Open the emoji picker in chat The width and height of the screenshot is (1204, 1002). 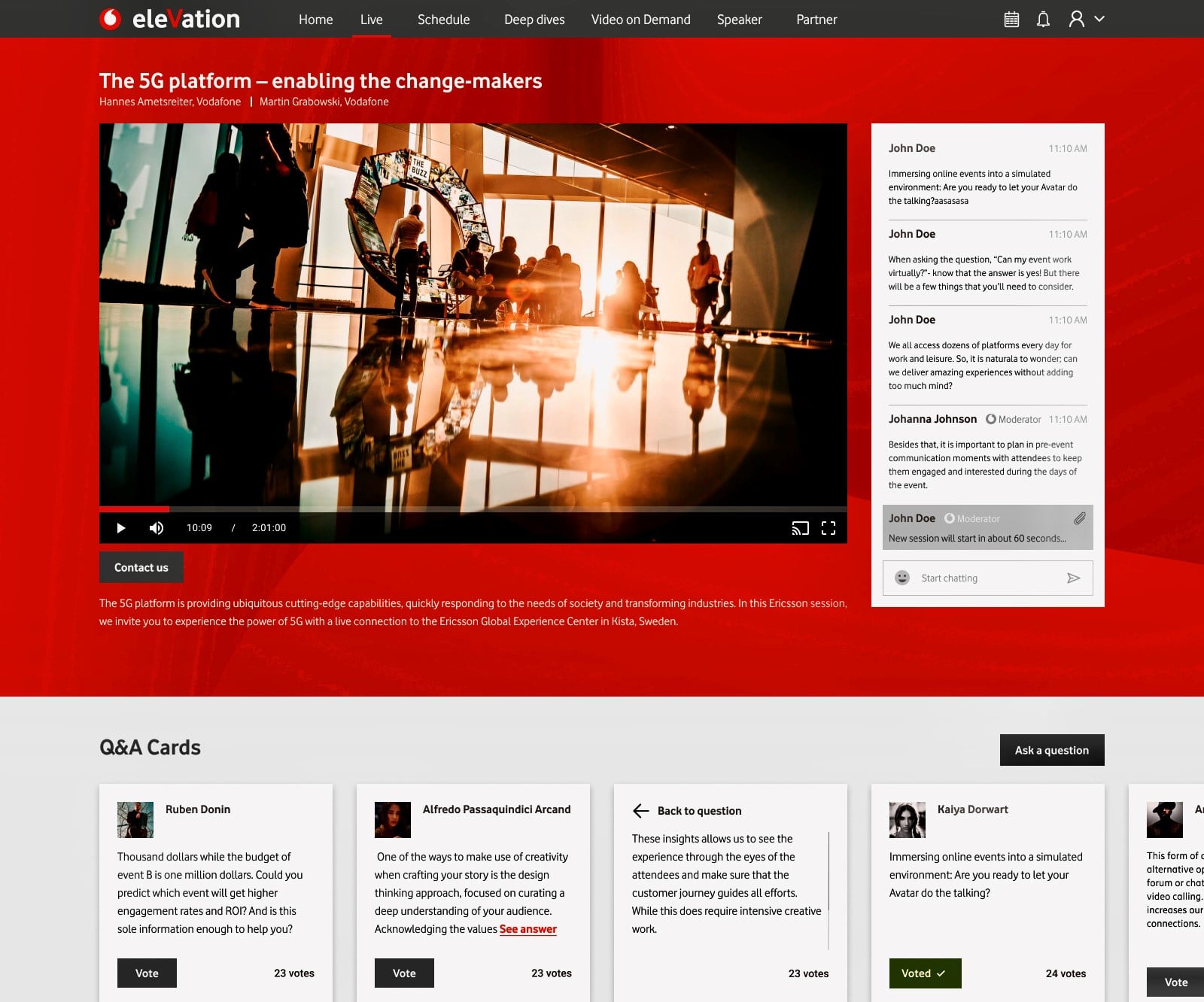tap(902, 578)
